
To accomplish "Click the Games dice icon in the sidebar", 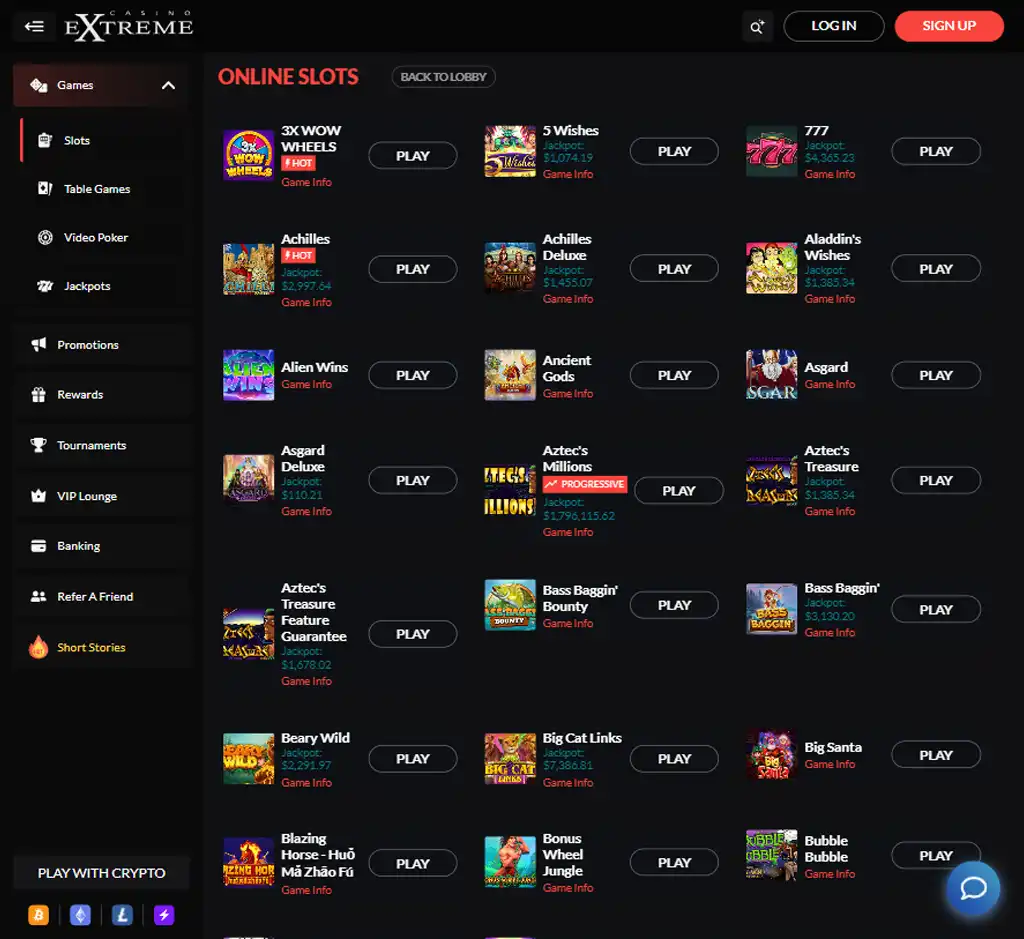I will pos(39,85).
